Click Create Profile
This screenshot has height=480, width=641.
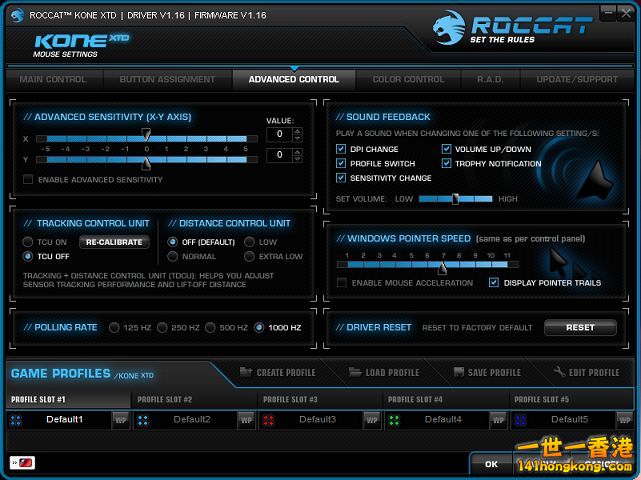point(278,372)
